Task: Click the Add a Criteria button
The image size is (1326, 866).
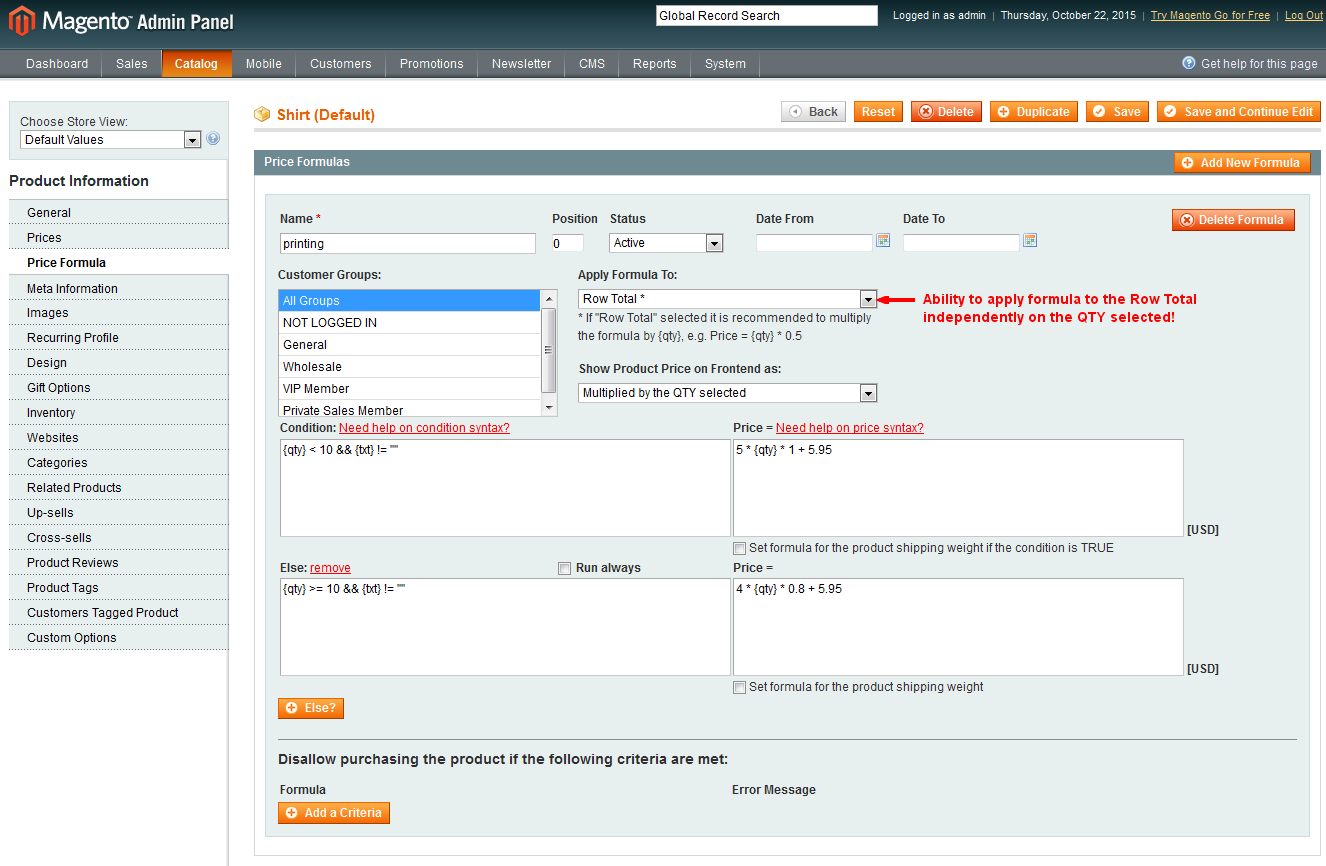Action: pos(334,813)
